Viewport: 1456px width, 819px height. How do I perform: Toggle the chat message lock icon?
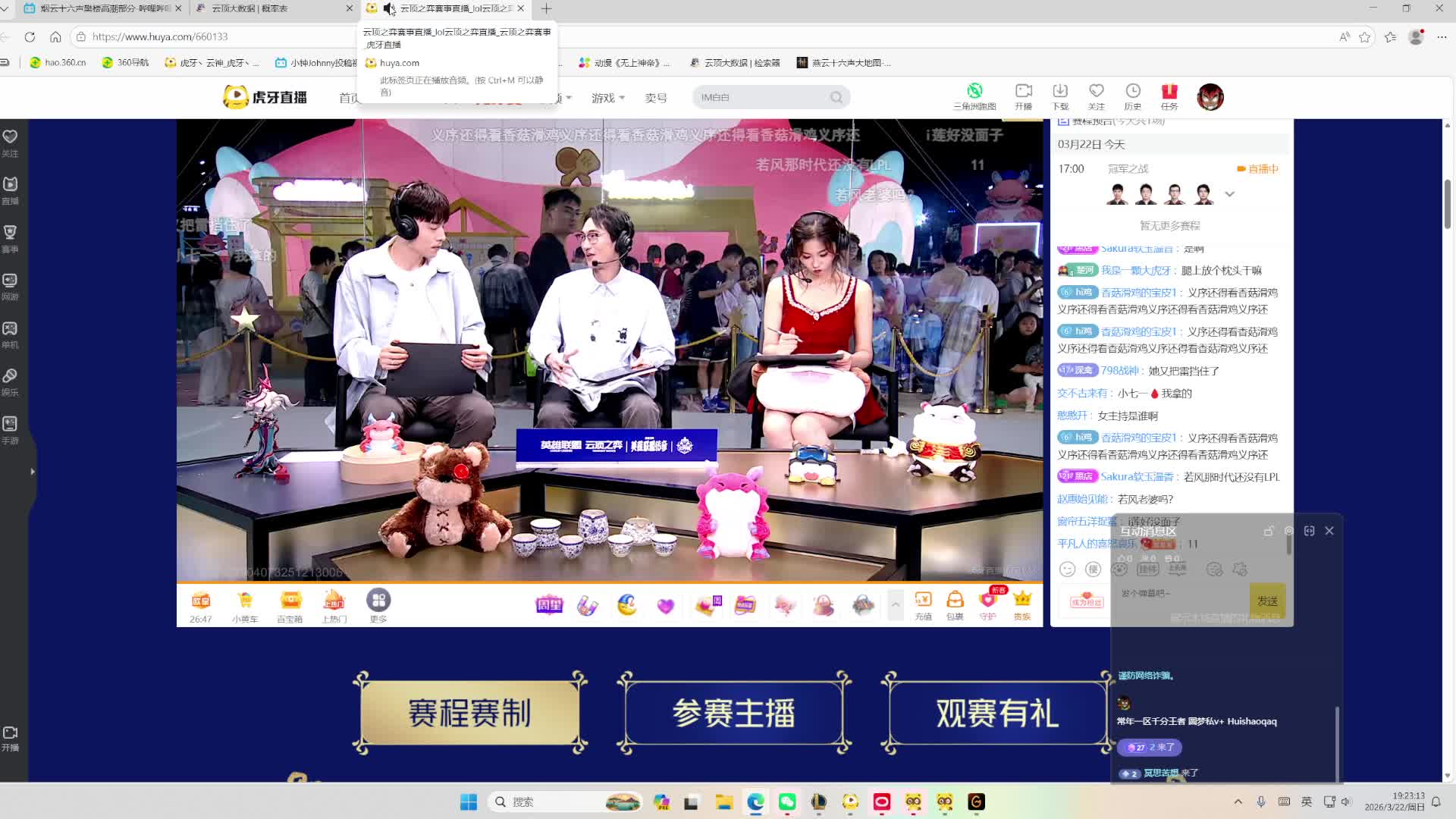pos(1269,532)
